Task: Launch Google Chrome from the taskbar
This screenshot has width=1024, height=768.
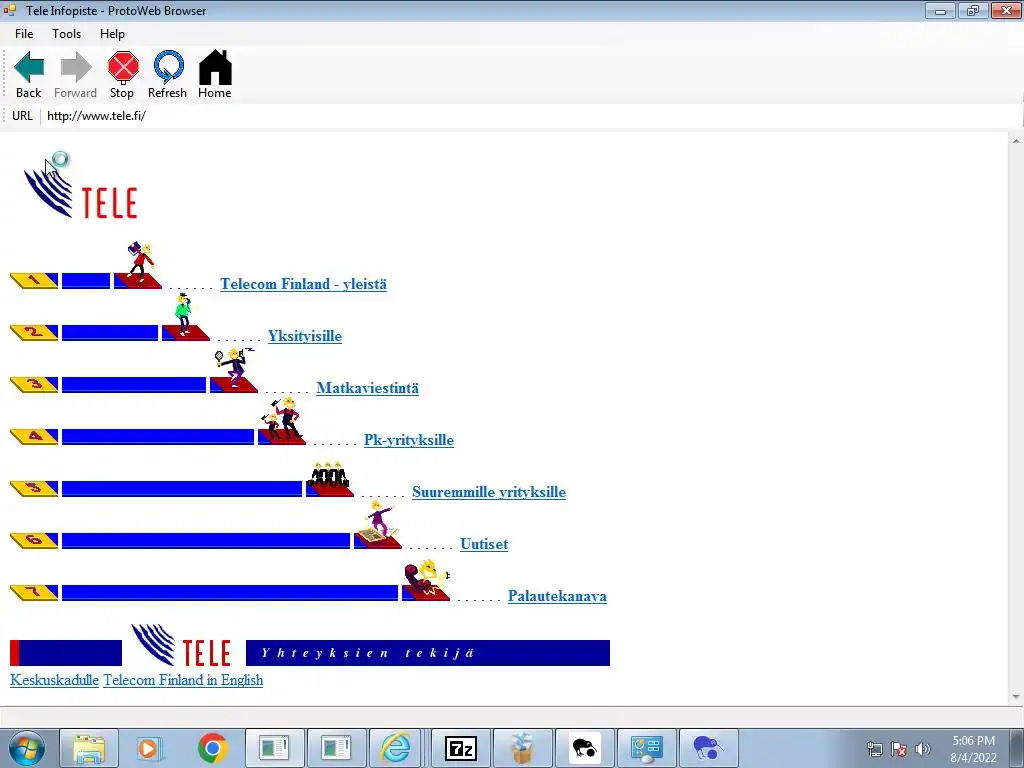Action: [x=212, y=748]
